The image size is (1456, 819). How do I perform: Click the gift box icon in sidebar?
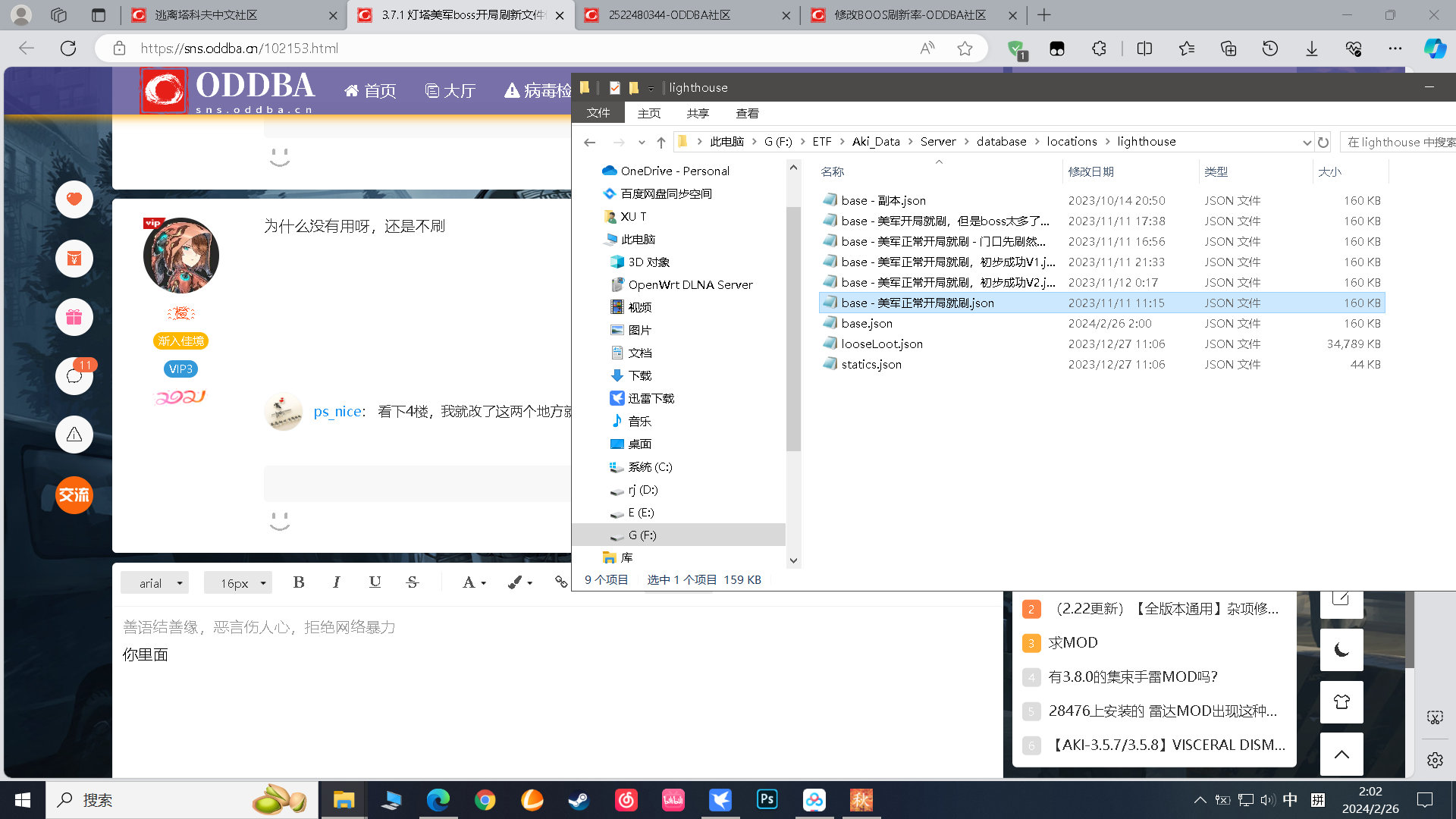(x=74, y=317)
